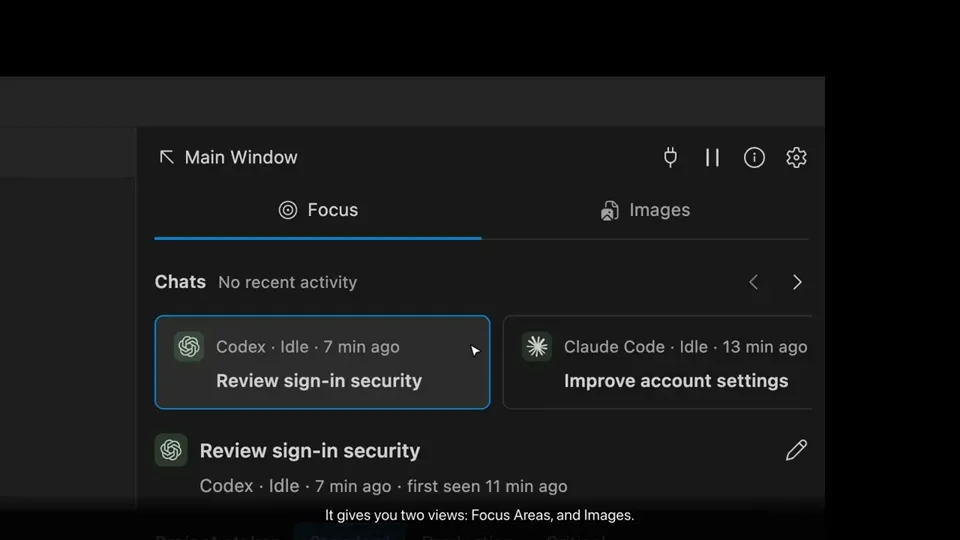Click the Codex logo beside the detail heading
960x540 pixels.
coord(171,450)
